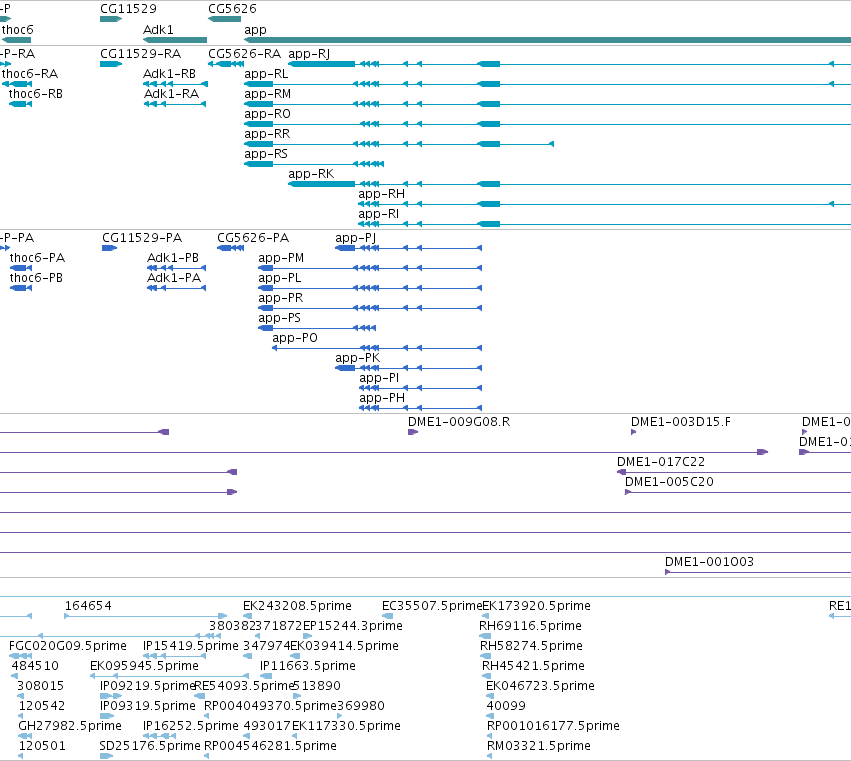
Task: Click transcript CG5626-RA
Action: (245, 54)
